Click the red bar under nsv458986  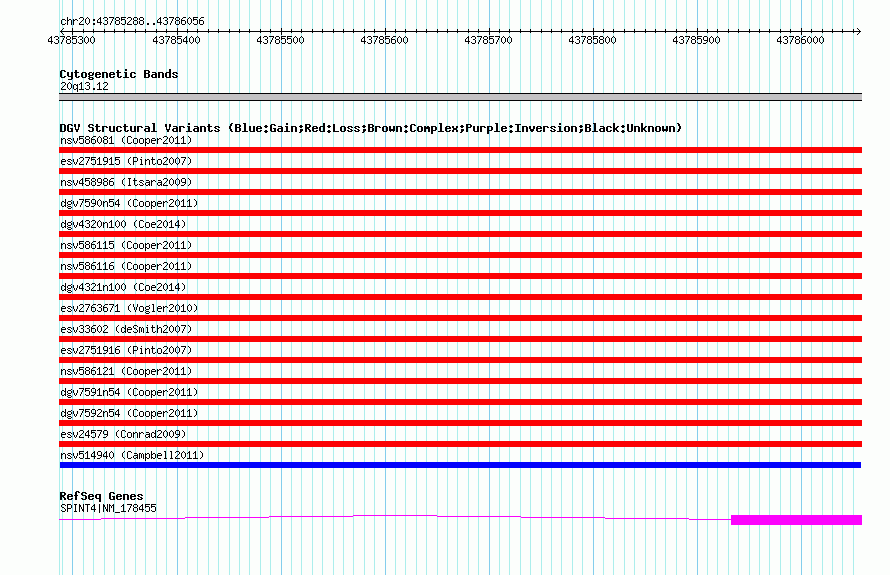[x=460, y=192]
